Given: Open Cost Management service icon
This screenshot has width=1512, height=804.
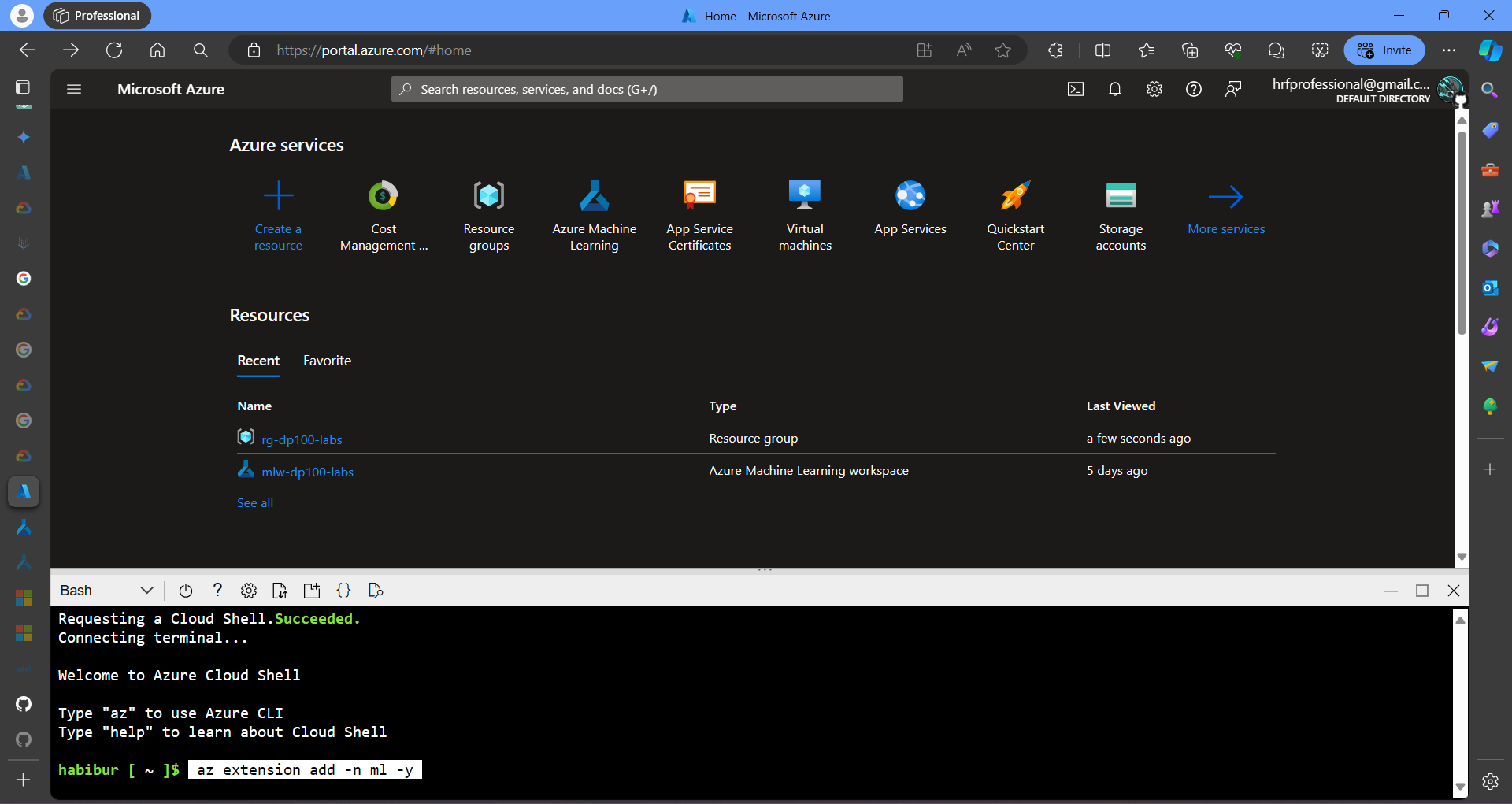Looking at the screenshot, I should click(x=384, y=195).
